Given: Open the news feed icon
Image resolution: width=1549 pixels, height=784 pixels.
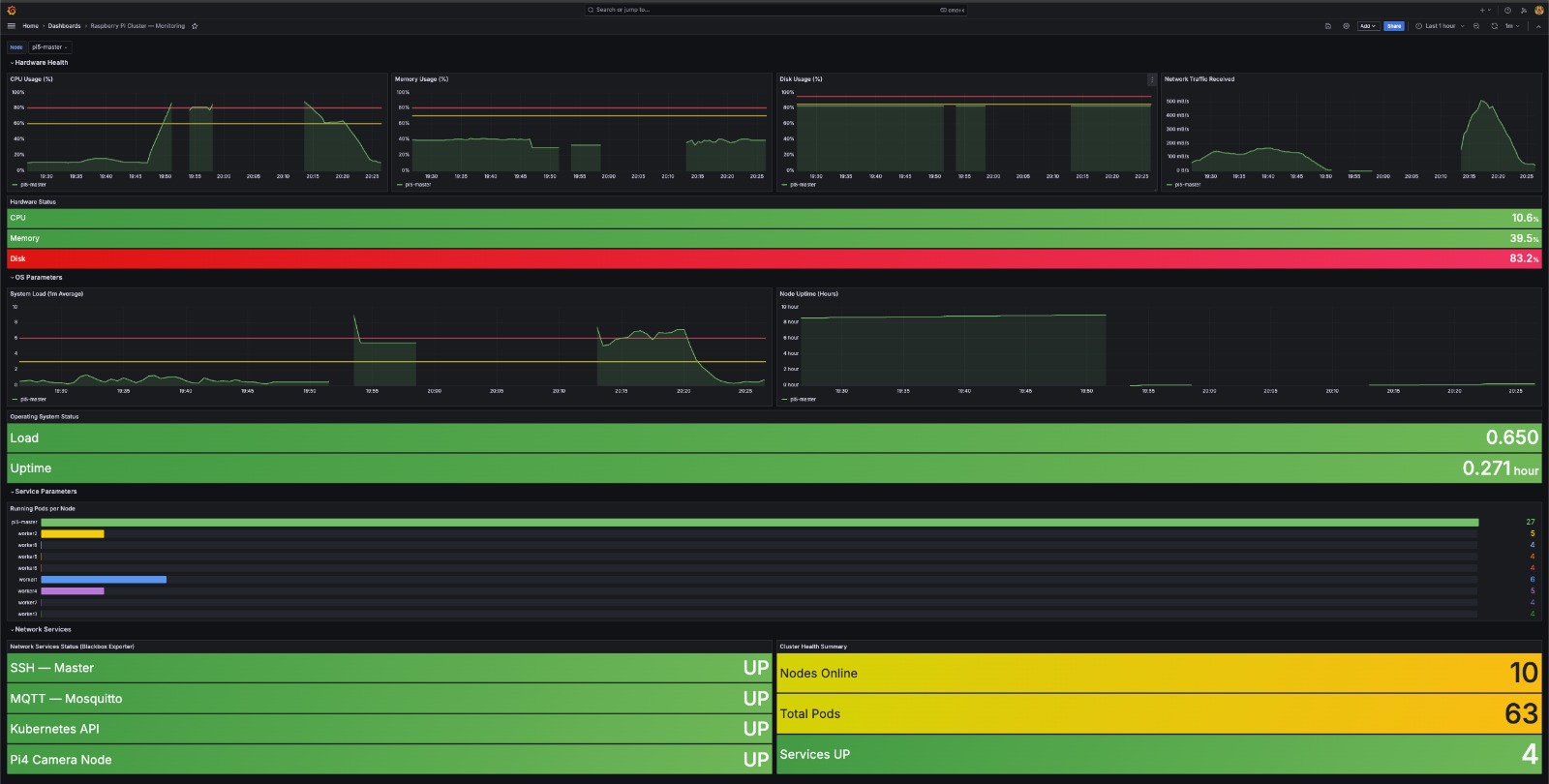Looking at the screenshot, I should click(1523, 10).
